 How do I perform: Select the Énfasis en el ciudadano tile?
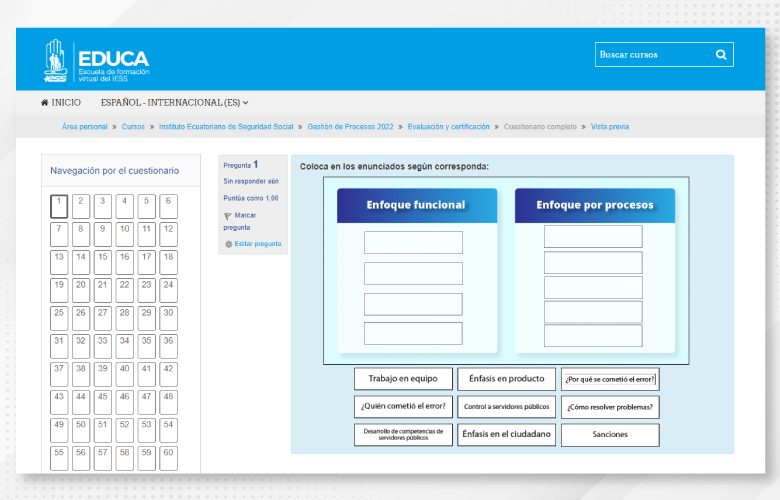[x=506, y=434]
